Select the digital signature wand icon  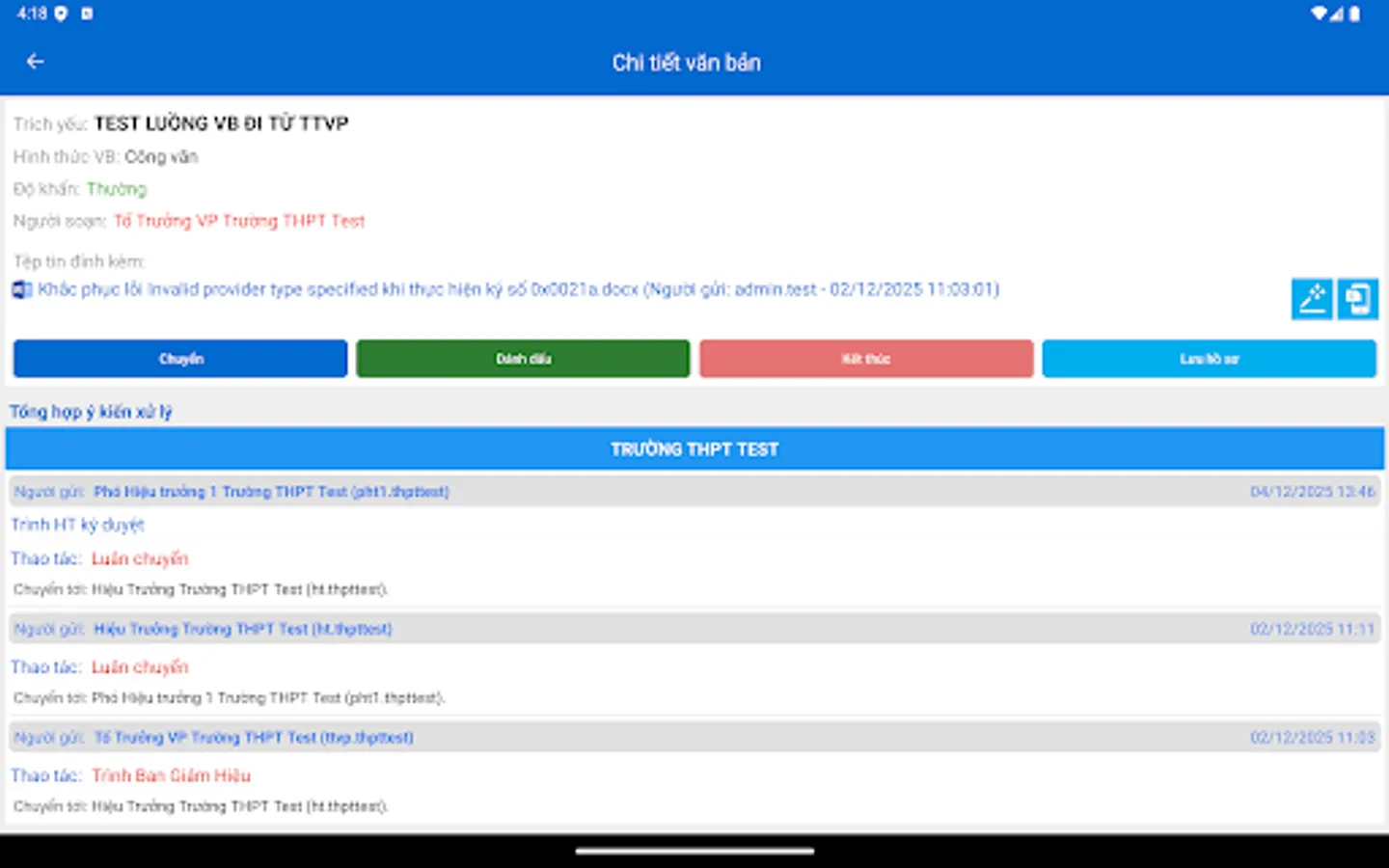pos(1312,299)
